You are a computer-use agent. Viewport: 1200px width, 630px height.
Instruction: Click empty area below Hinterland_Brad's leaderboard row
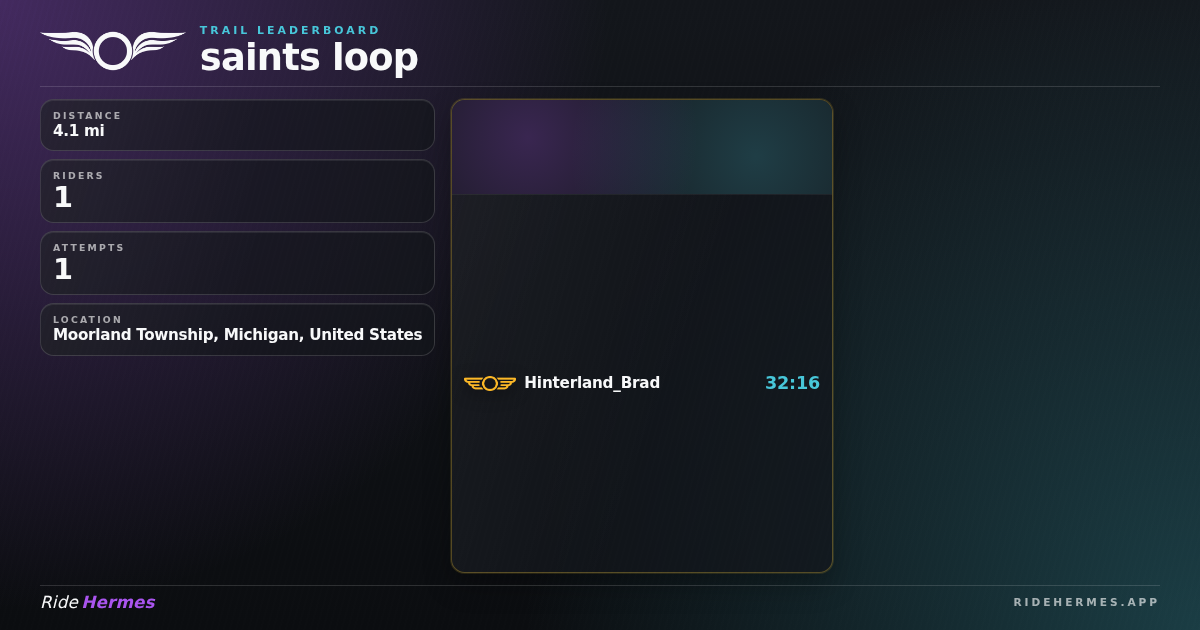click(x=642, y=485)
